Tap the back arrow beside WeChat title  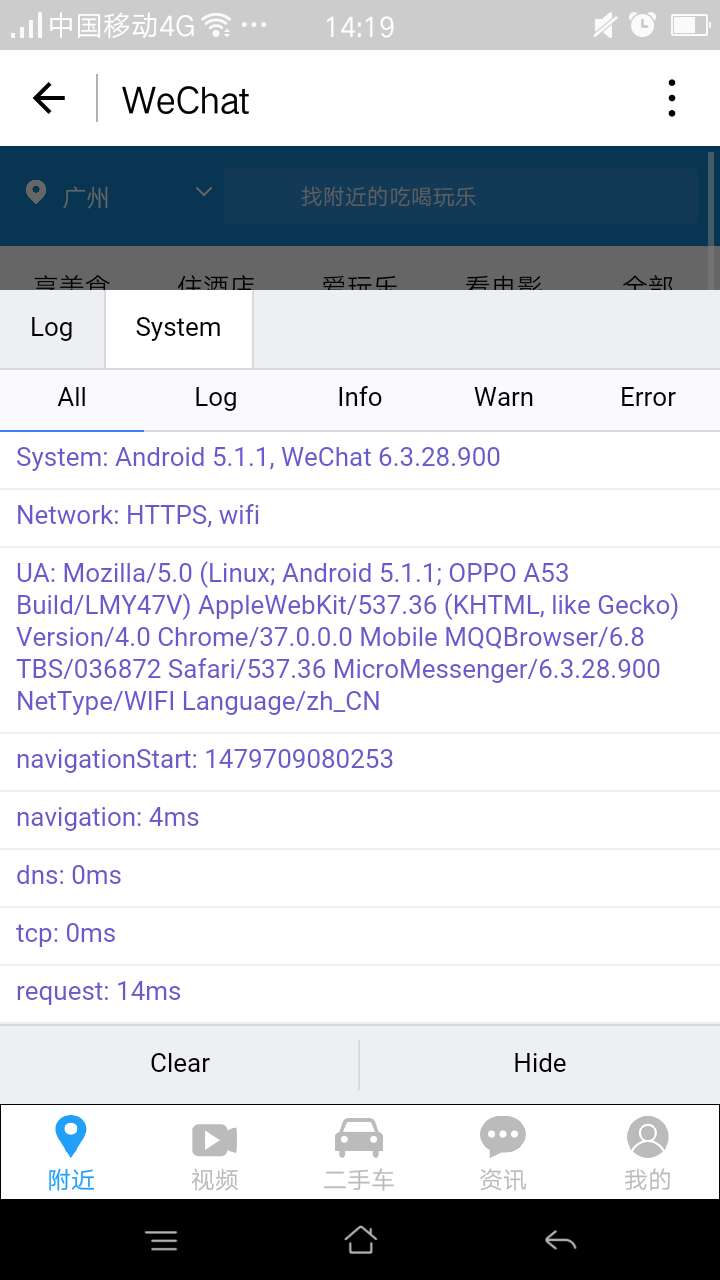pos(48,98)
